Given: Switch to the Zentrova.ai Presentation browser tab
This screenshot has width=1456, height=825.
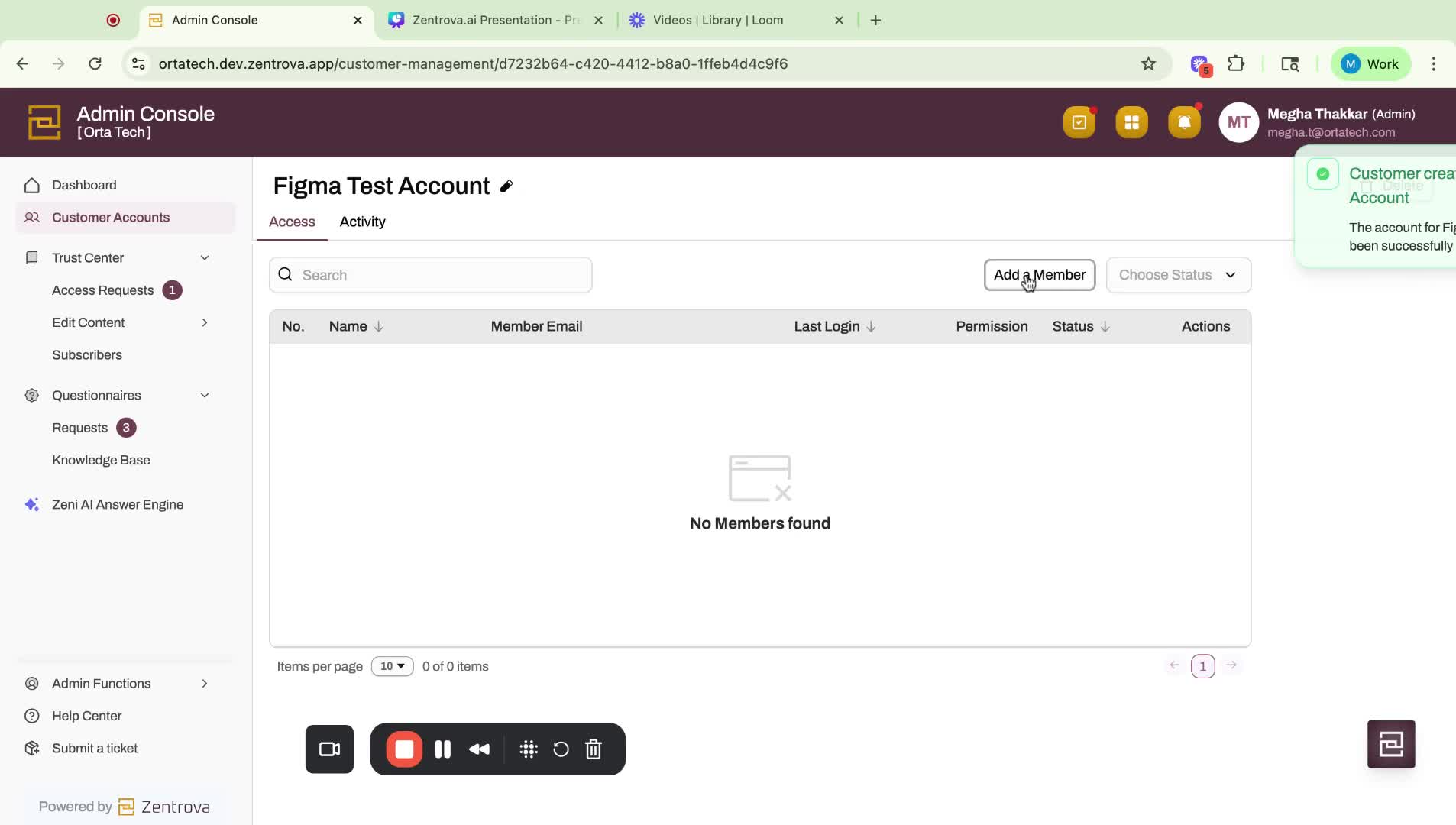Looking at the screenshot, I should [x=496, y=20].
